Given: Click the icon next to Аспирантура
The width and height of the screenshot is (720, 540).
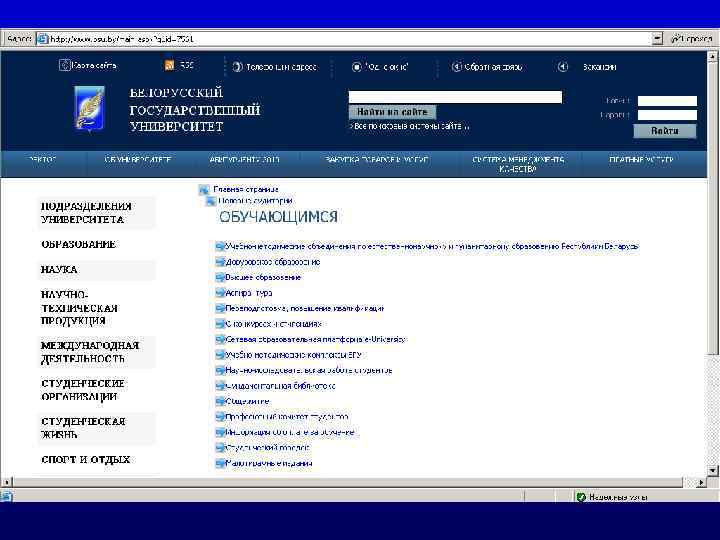Looking at the screenshot, I should 220,293.
